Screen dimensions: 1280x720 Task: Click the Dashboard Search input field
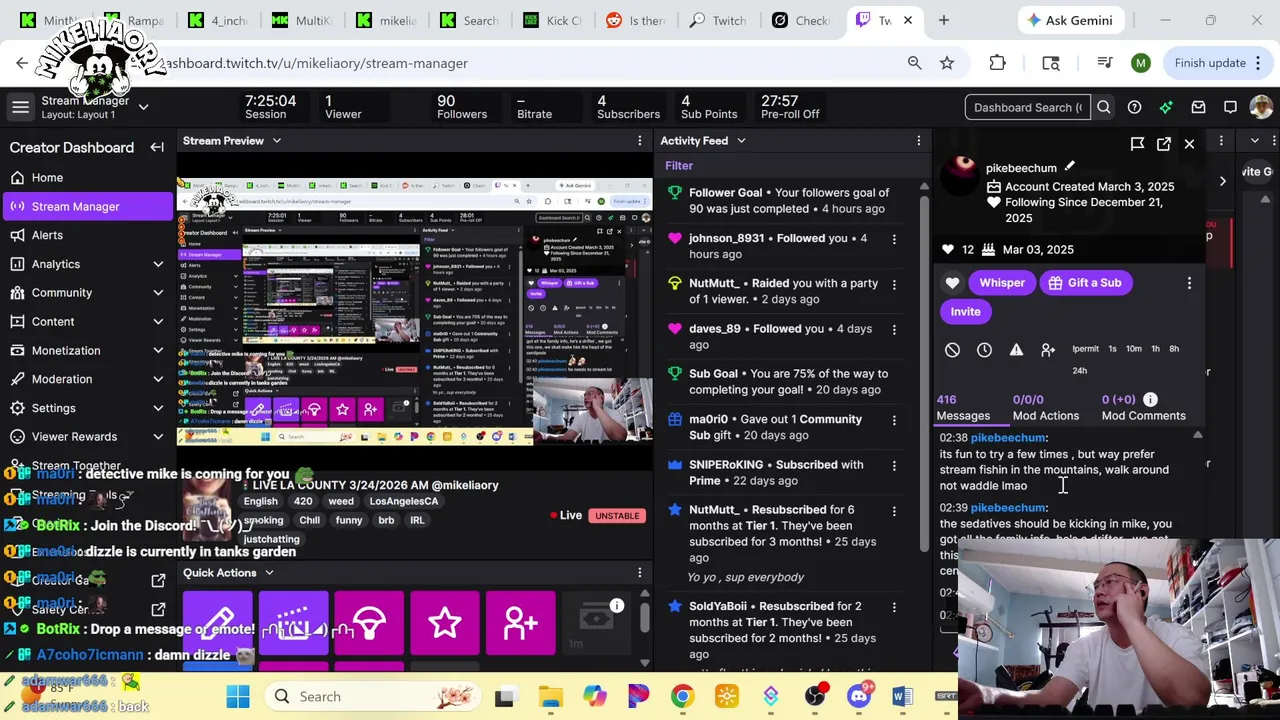1028,107
